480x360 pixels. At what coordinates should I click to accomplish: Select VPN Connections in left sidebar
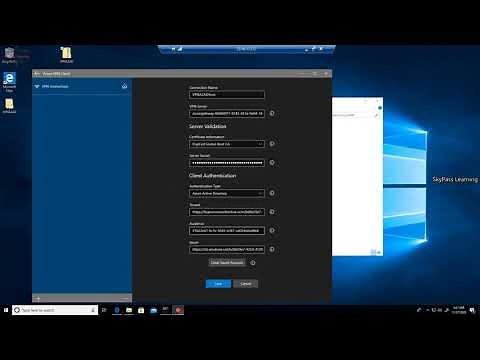55,86
